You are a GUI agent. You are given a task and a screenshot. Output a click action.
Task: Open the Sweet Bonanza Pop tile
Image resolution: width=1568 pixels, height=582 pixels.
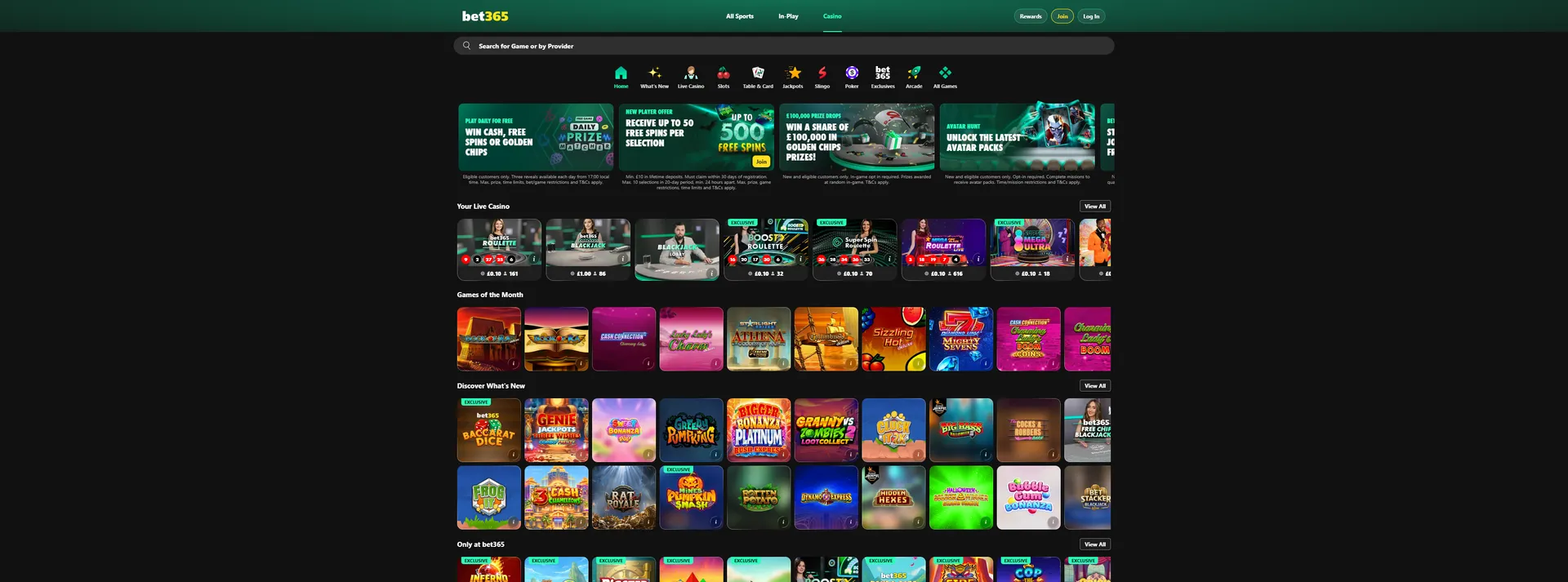tap(624, 430)
